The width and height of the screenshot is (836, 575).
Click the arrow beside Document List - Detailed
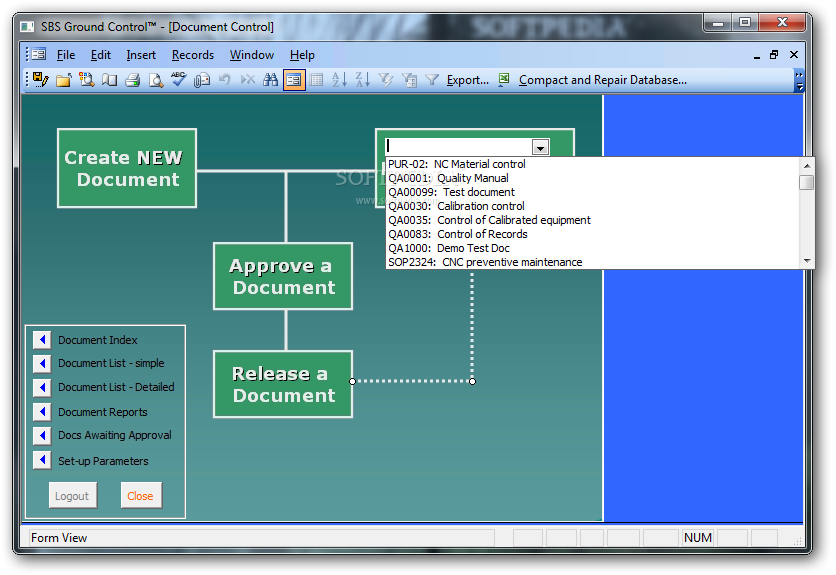[x=42, y=387]
